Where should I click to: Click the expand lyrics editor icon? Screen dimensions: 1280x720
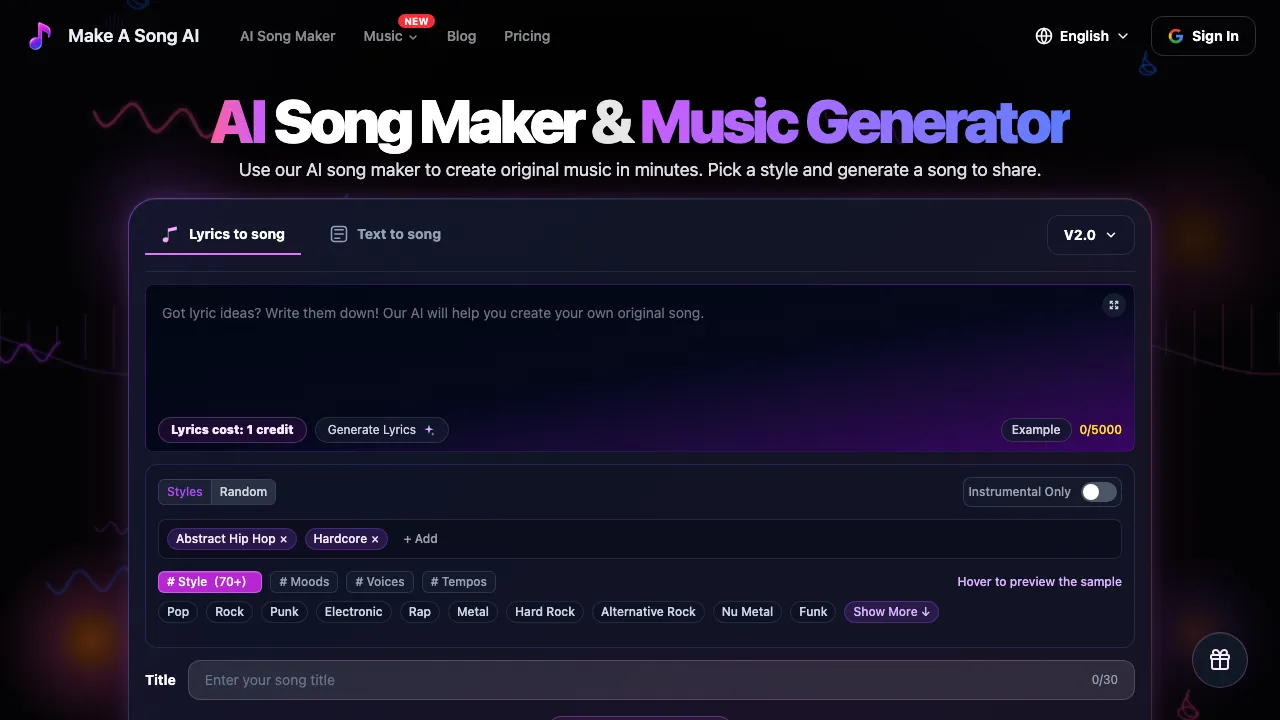(x=1114, y=305)
